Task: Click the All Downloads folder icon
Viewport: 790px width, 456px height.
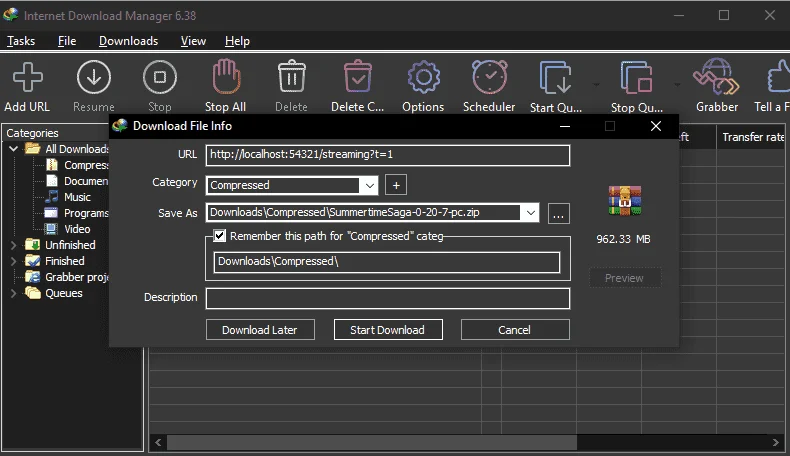Action: 33,149
